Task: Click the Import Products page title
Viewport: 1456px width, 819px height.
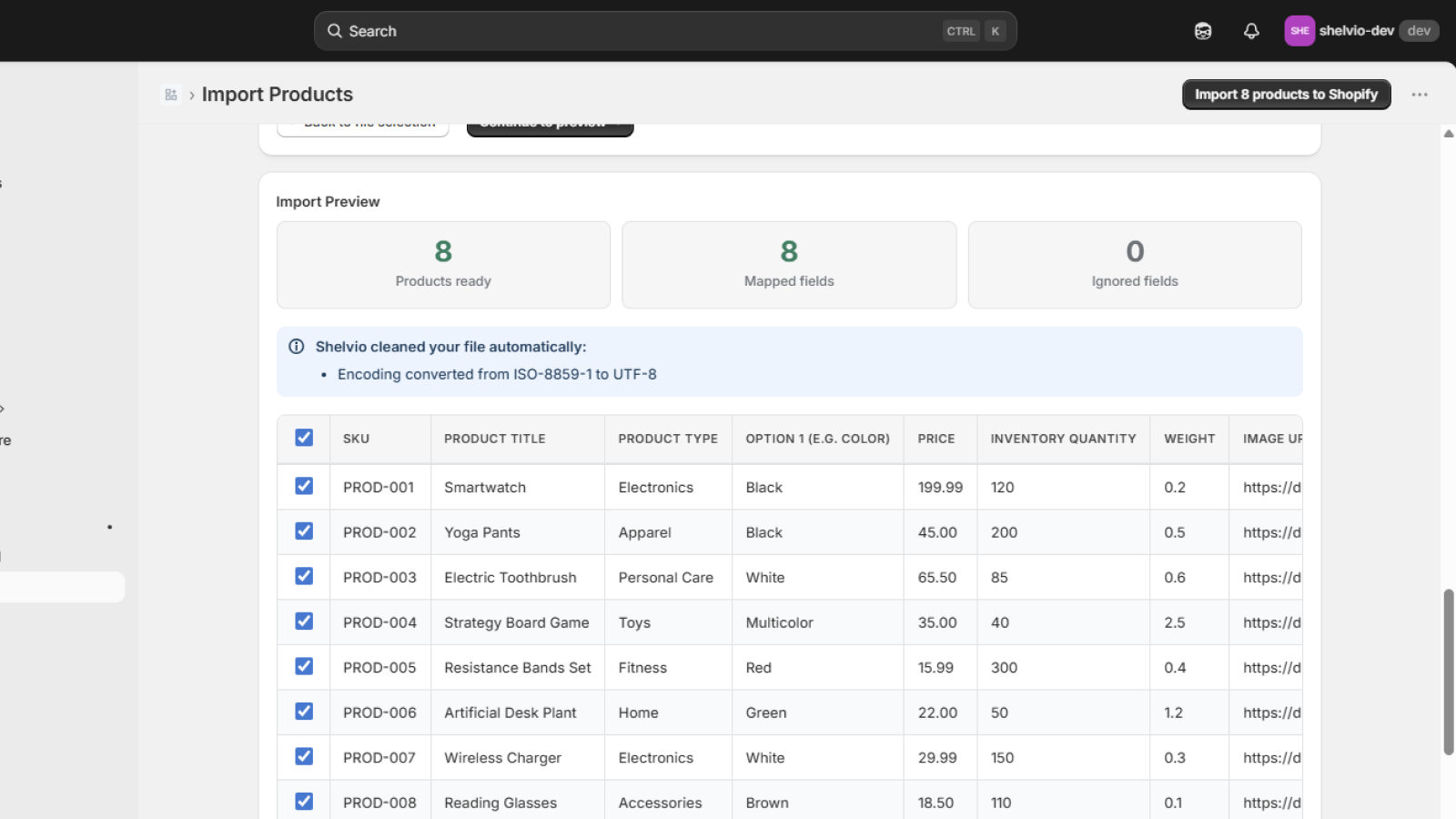Action: point(278,95)
